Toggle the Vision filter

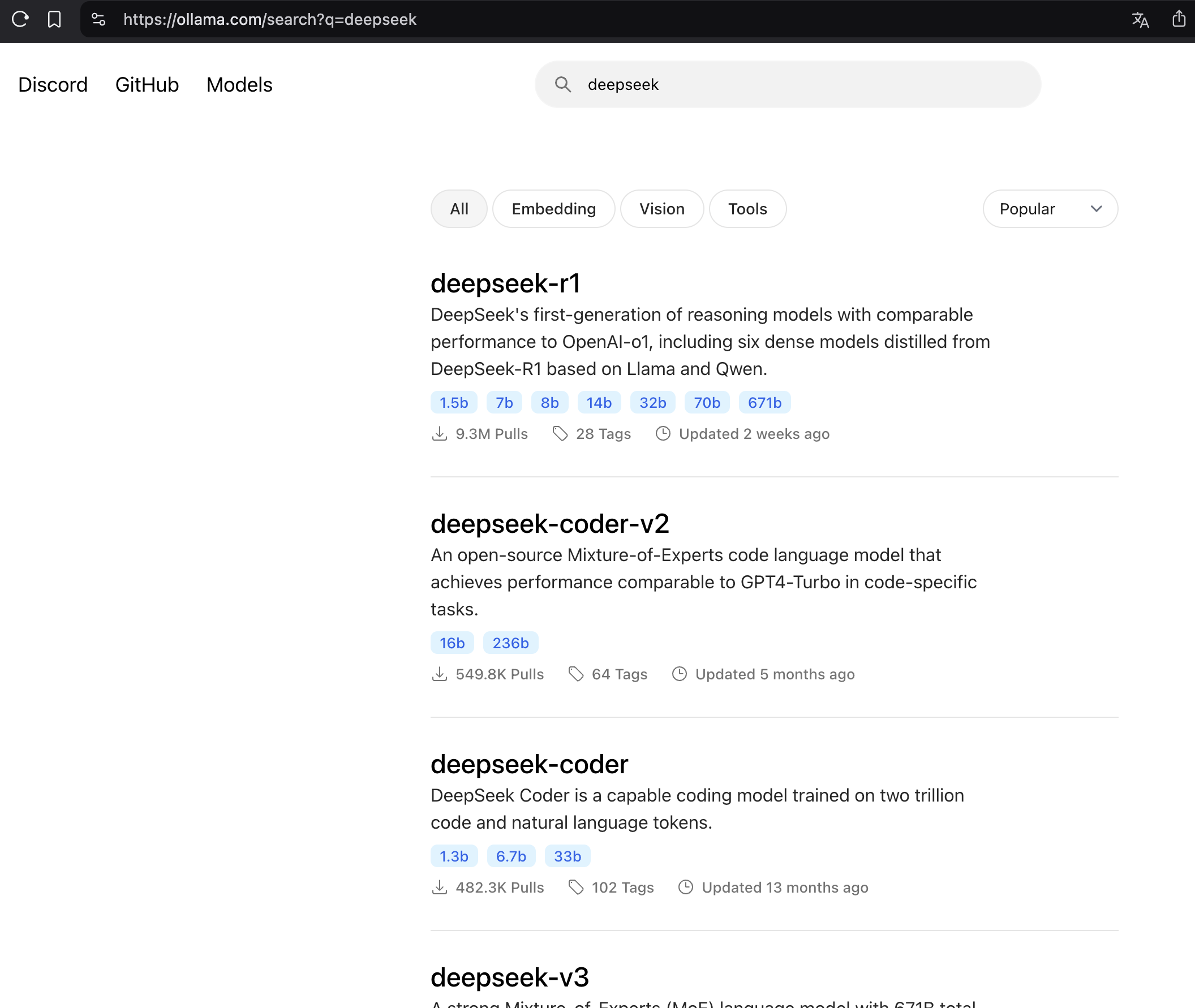coord(662,209)
